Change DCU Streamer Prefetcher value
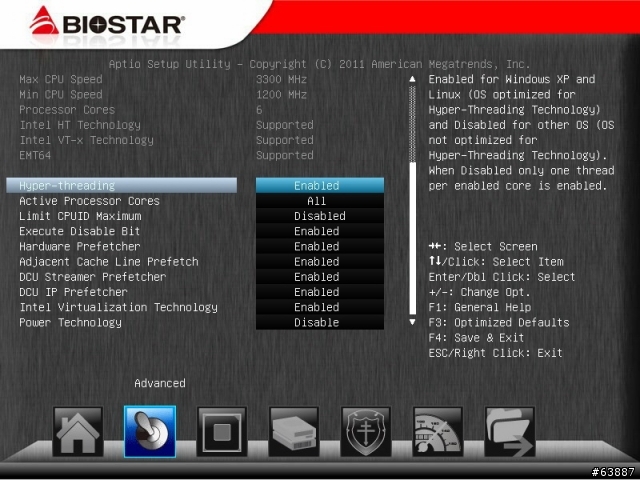The height and width of the screenshot is (480, 640). click(320, 276)
